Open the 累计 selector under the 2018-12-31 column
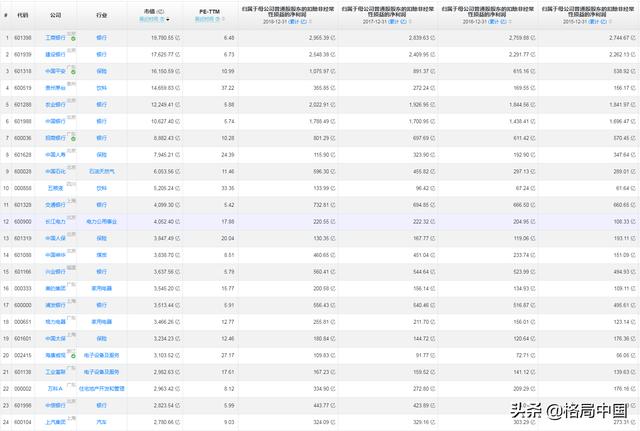This screenshot has width=640, height=431. click(298, 22)
